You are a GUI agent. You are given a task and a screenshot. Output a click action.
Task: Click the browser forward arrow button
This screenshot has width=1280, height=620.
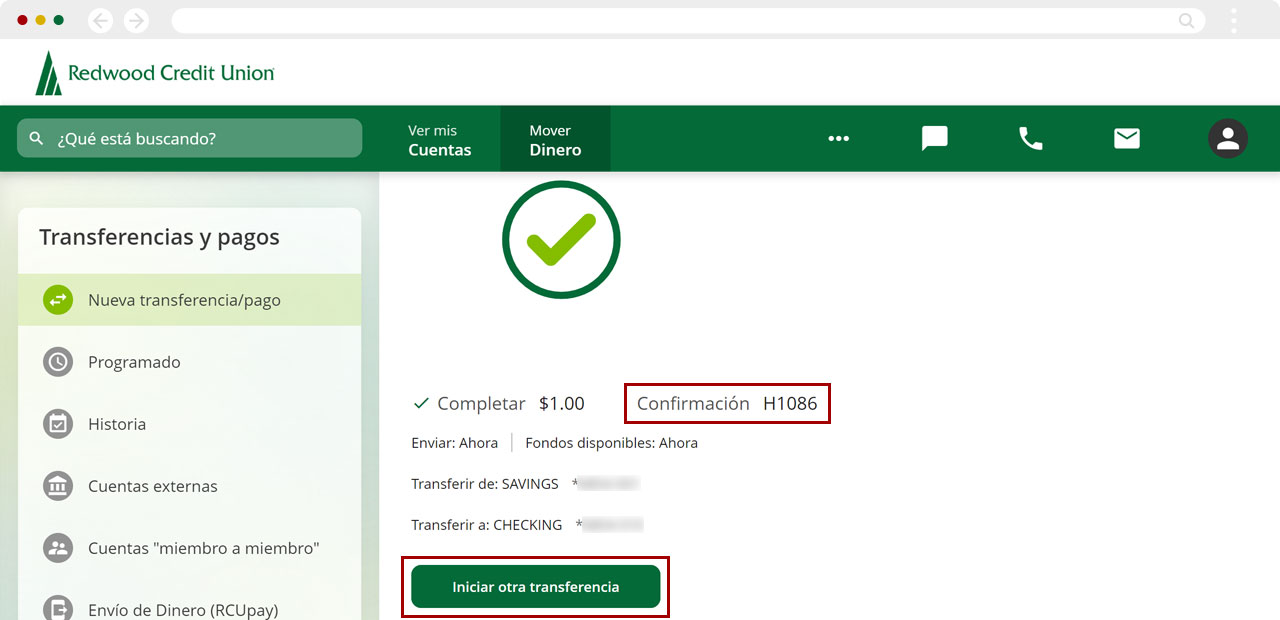[x=136, y=20]
